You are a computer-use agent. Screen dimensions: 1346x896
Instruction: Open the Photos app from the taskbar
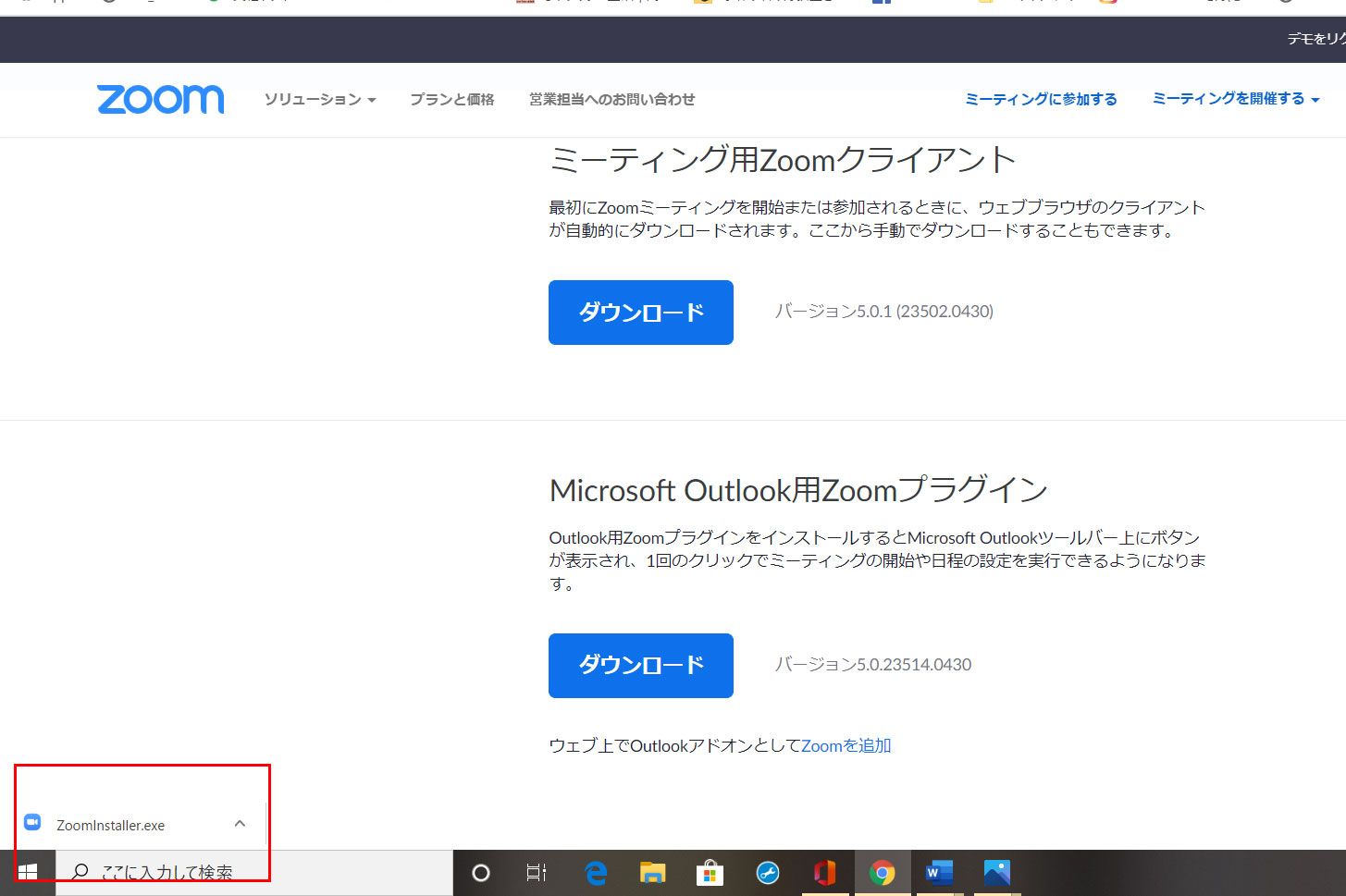[x=998, y=872]
